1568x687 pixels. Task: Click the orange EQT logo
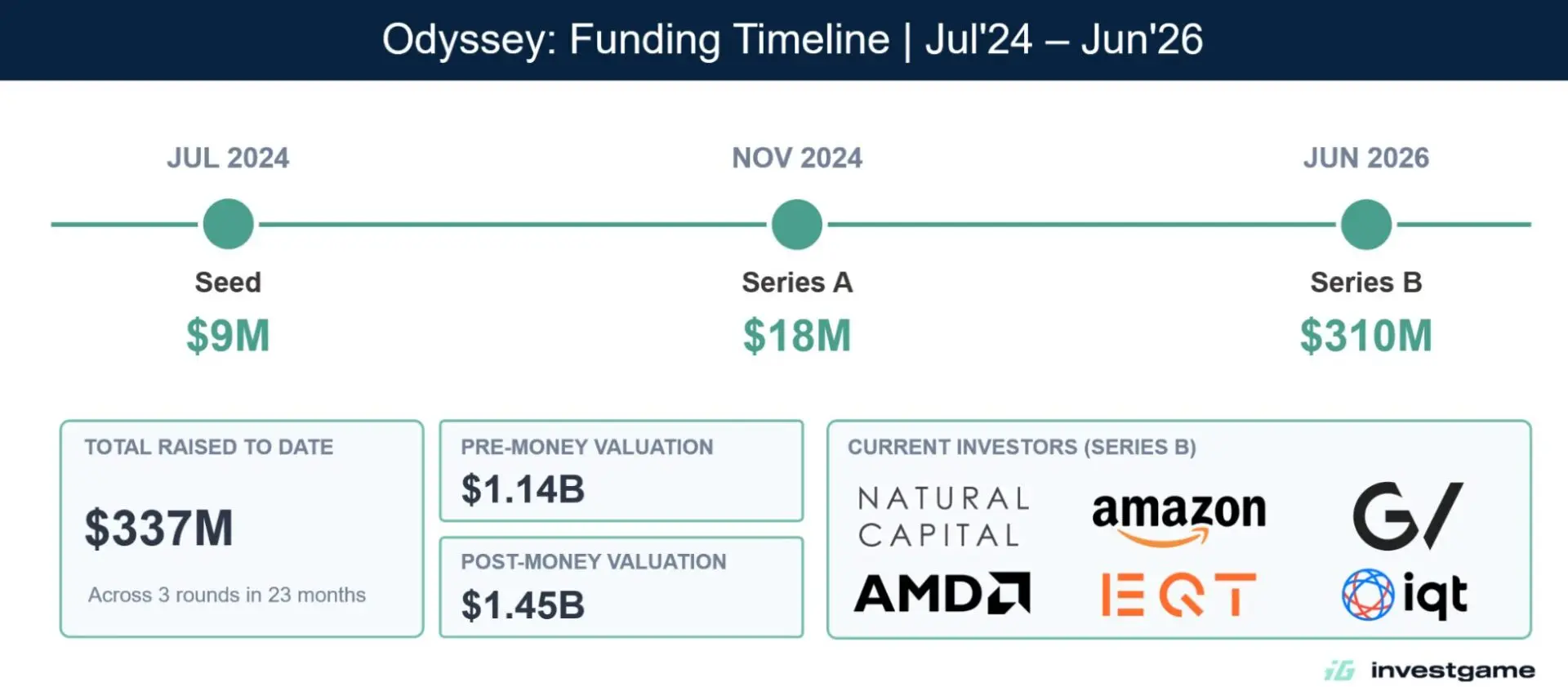[x=1178, y=594]
